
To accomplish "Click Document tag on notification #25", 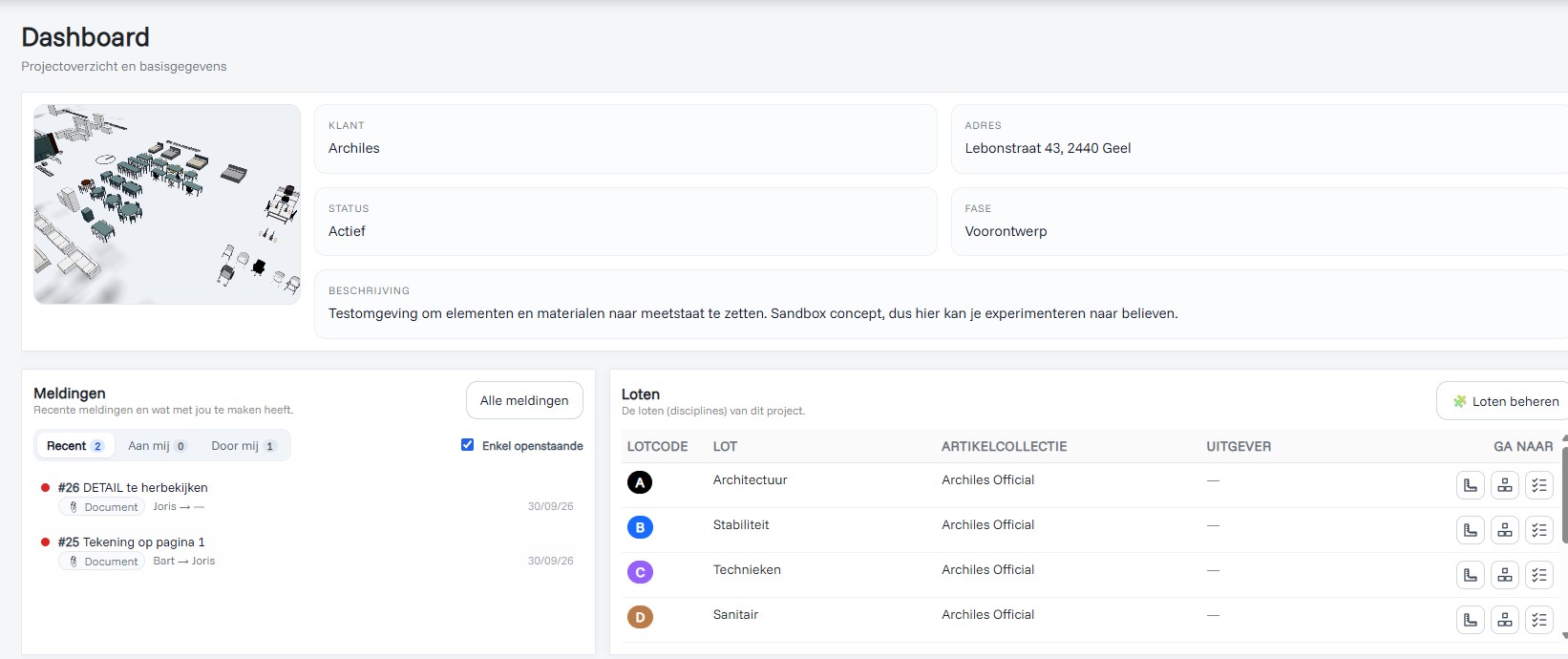I will pyautogui.click(x=102, y=562).
